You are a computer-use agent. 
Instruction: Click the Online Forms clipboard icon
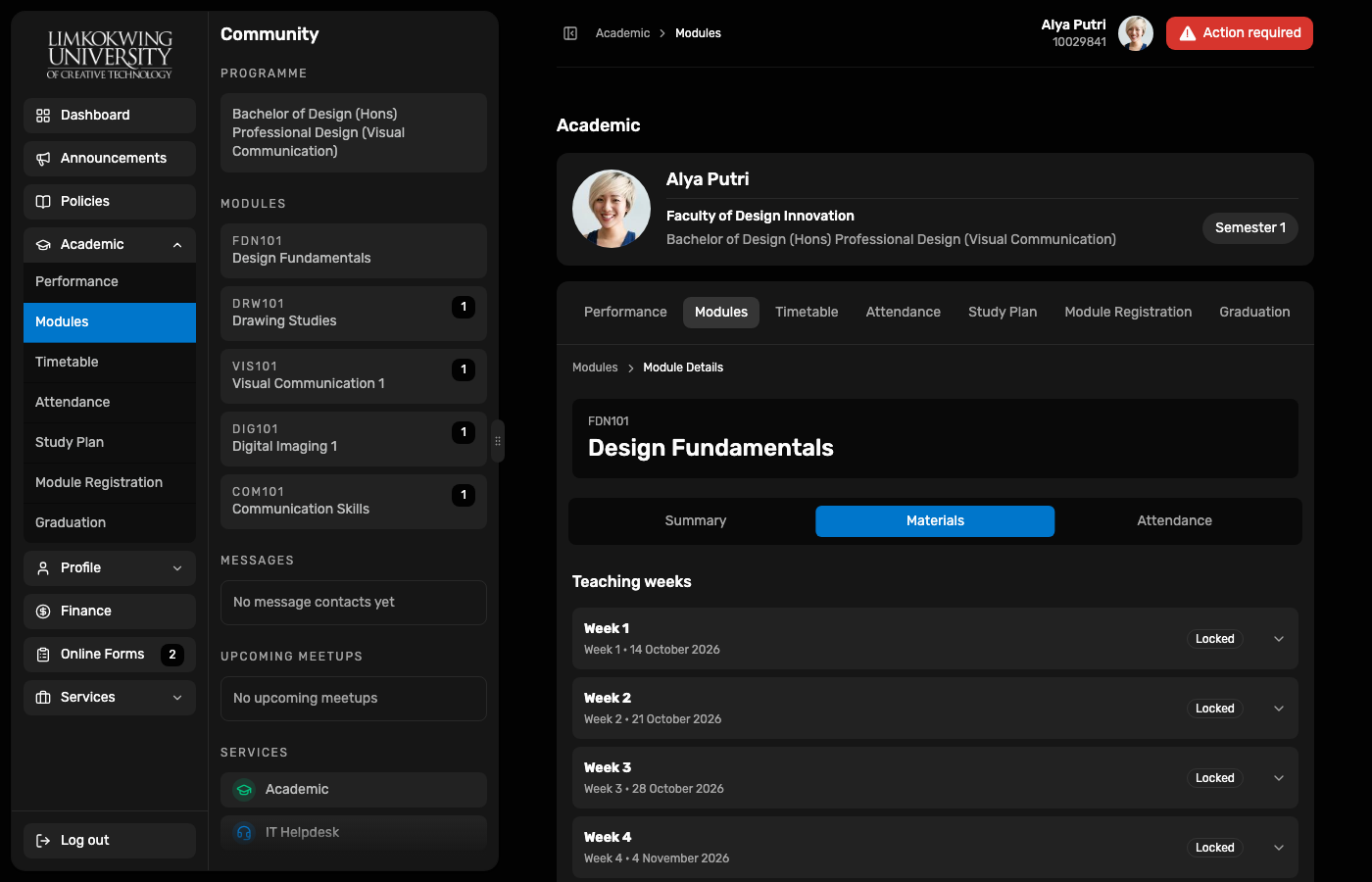[43, 655]
